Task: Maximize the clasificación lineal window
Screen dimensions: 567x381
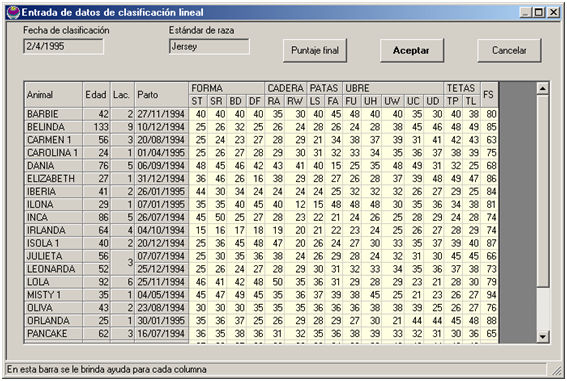Action: (539, 12)
